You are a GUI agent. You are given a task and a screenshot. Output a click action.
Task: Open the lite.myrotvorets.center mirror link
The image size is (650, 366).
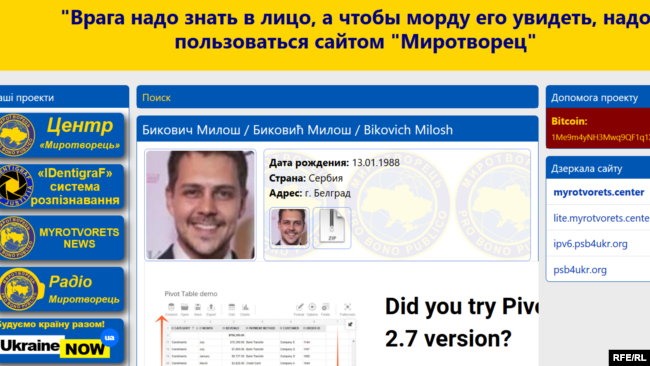click(x=601, y=218)
